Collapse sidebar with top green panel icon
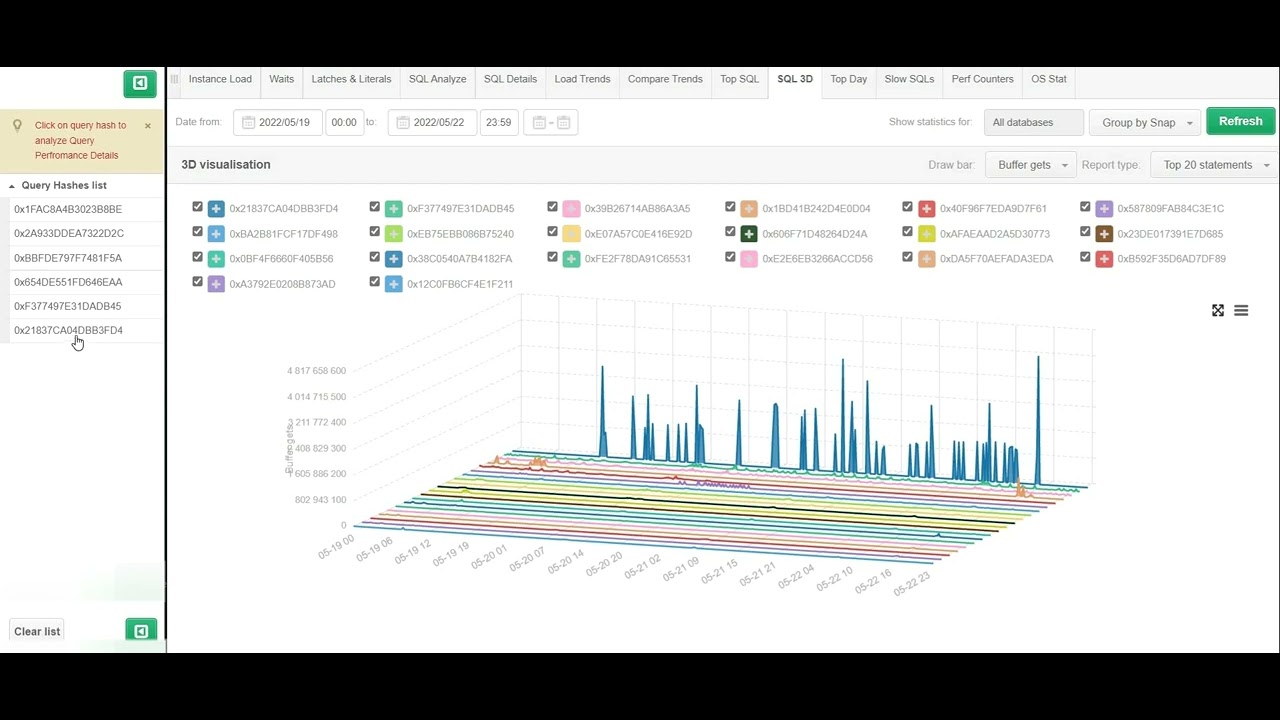The width and height of the screenshot is (1280, 720). 140,83
